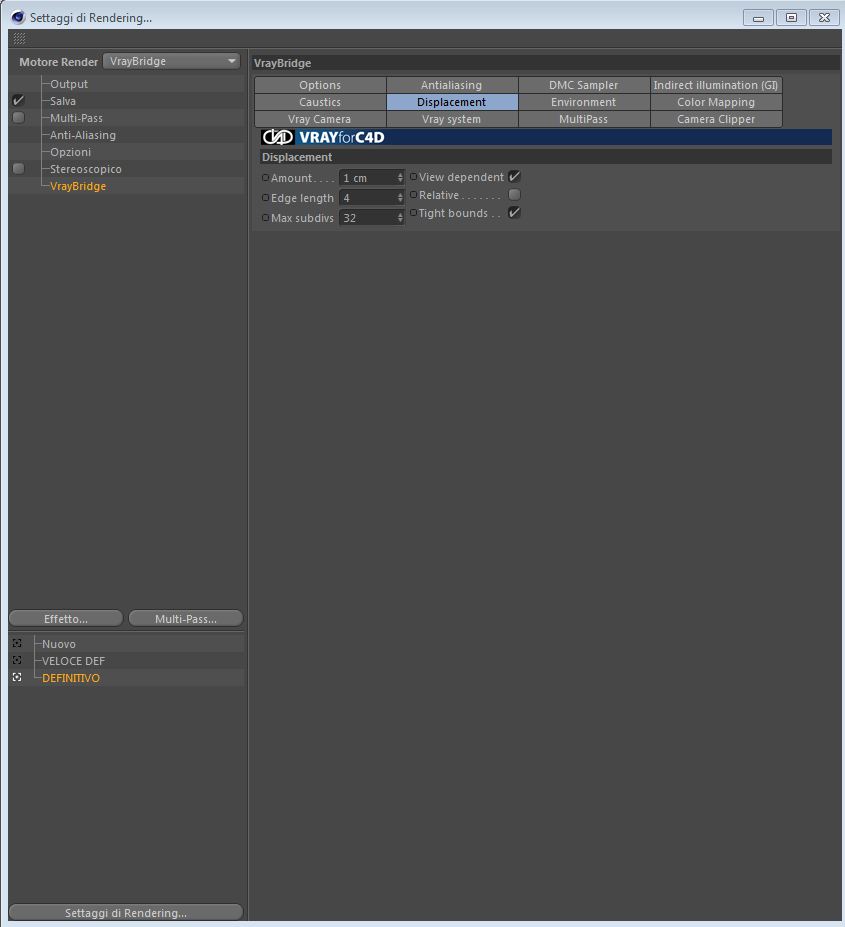This screenshot has width=845, height=927.
Task: Open the Motore Render dropdown
Action: [171, 61]
